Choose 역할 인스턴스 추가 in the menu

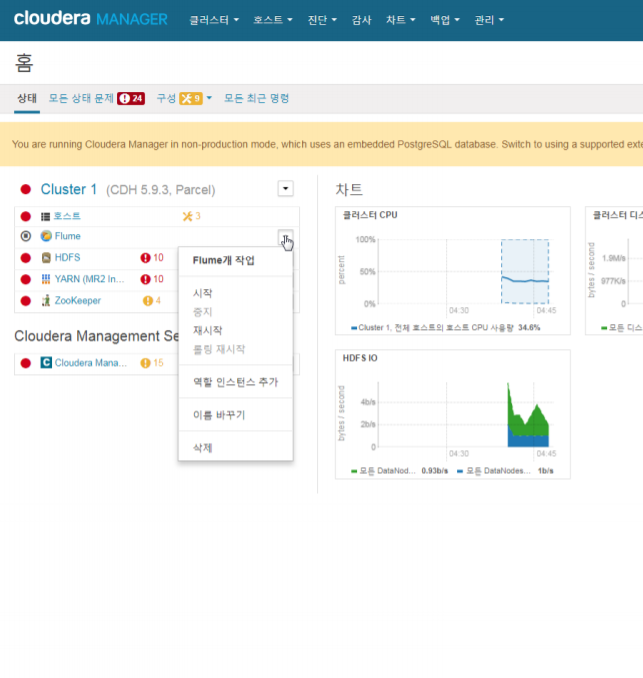click(235, 382)
